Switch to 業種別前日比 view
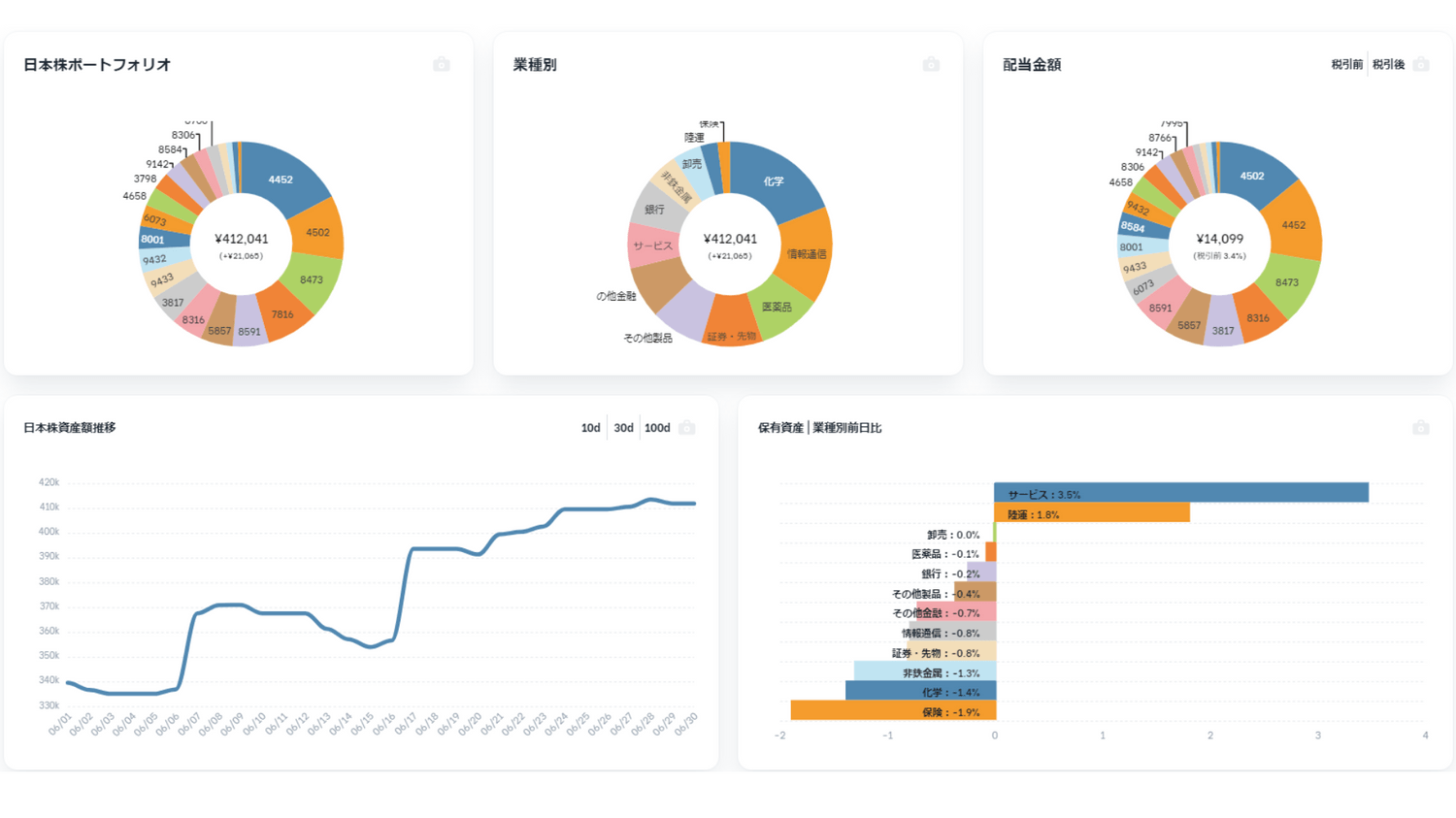 [847, 428]
